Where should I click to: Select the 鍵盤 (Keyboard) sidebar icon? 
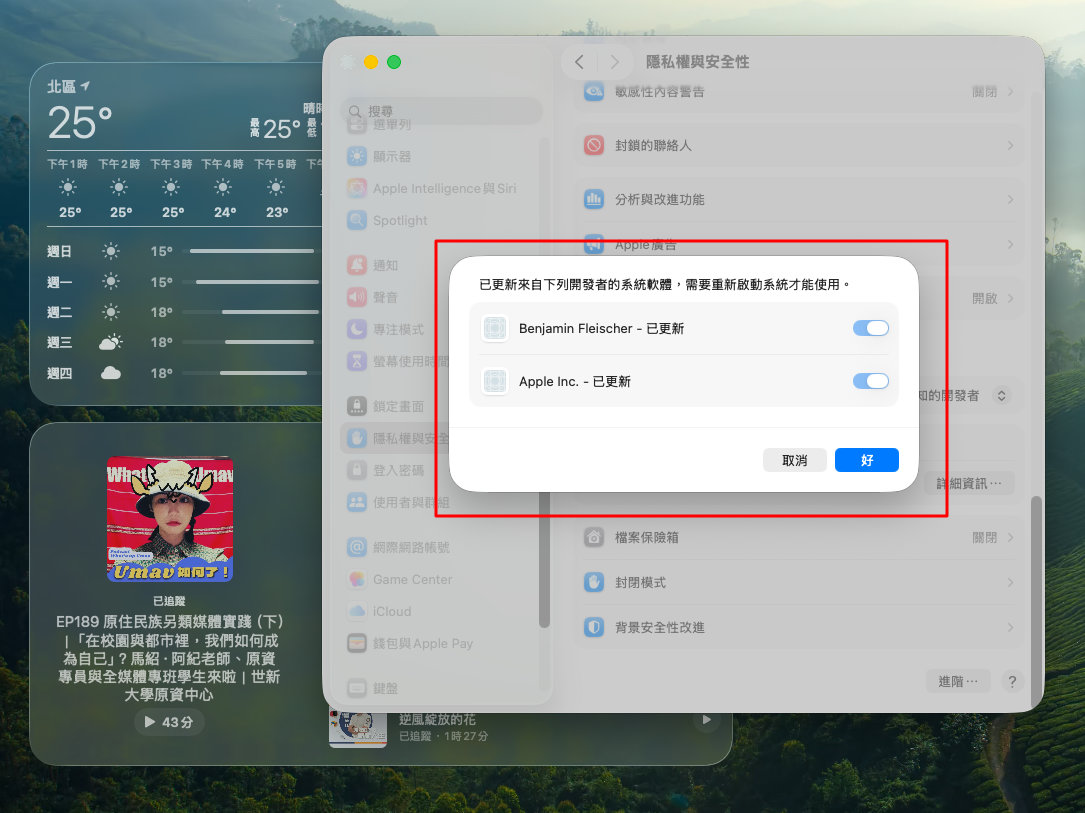357,688
